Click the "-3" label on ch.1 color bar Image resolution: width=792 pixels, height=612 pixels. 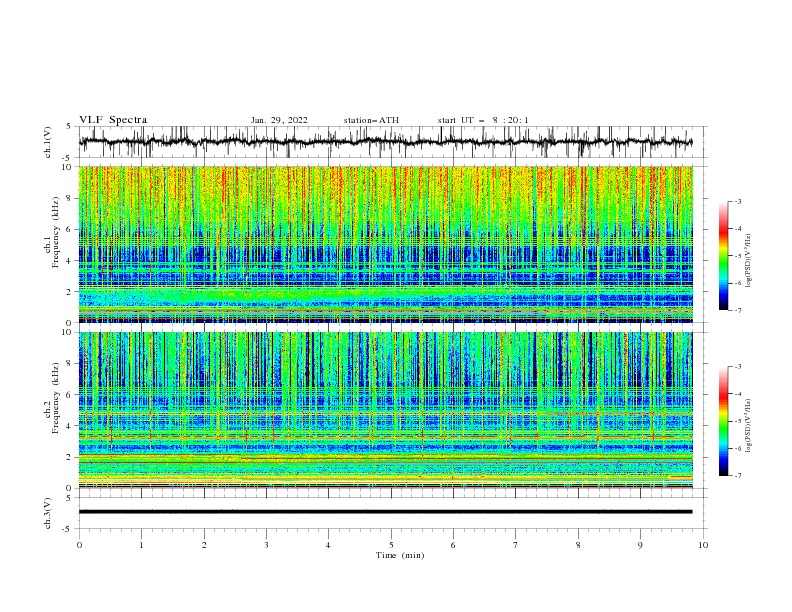737,201
